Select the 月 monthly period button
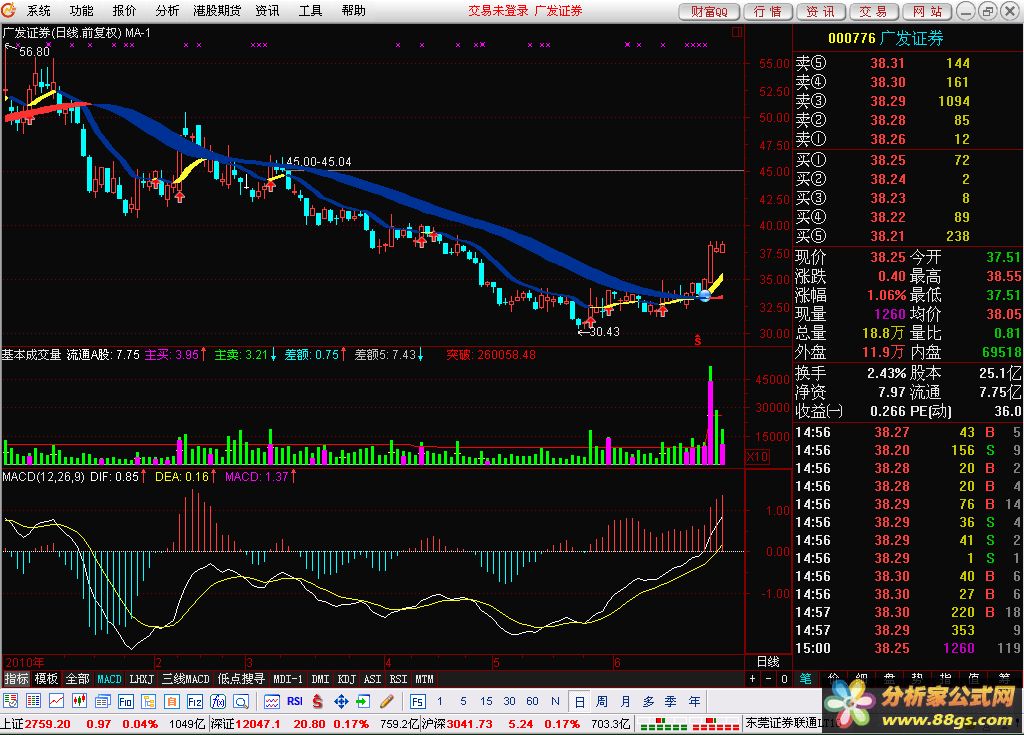The height and width of the screenshot is (735, 1024). tap(625, 702)
